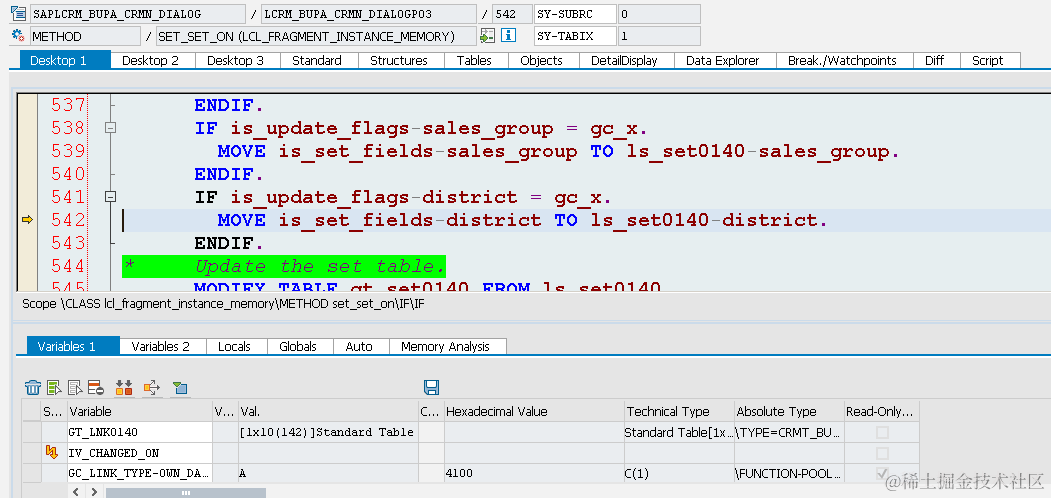The height and width of the screenshot is (498, 1051).
Task: Click the yellow current-line arrow at line 542
Action: (x=27, y=219)
